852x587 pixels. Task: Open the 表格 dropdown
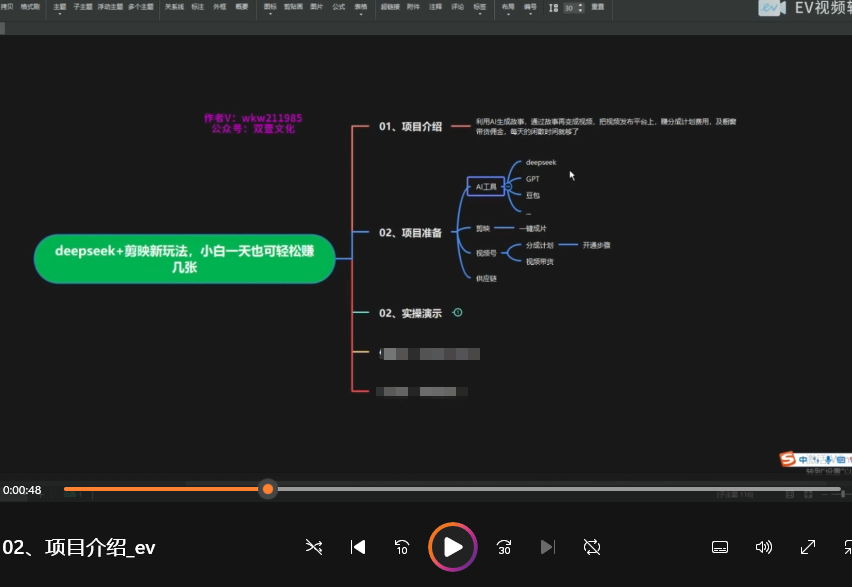click(x=361, y=8)
